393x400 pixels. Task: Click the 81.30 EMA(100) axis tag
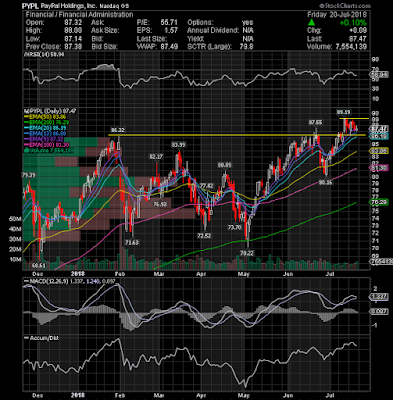[x=379, y=168]
